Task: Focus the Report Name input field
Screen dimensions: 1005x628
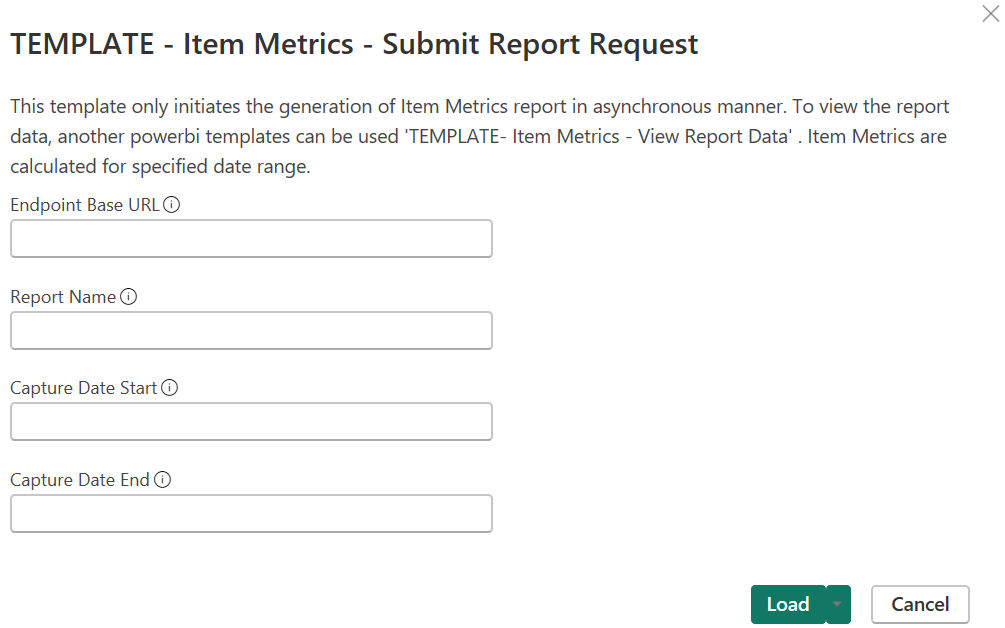Action: pos(251,331)
